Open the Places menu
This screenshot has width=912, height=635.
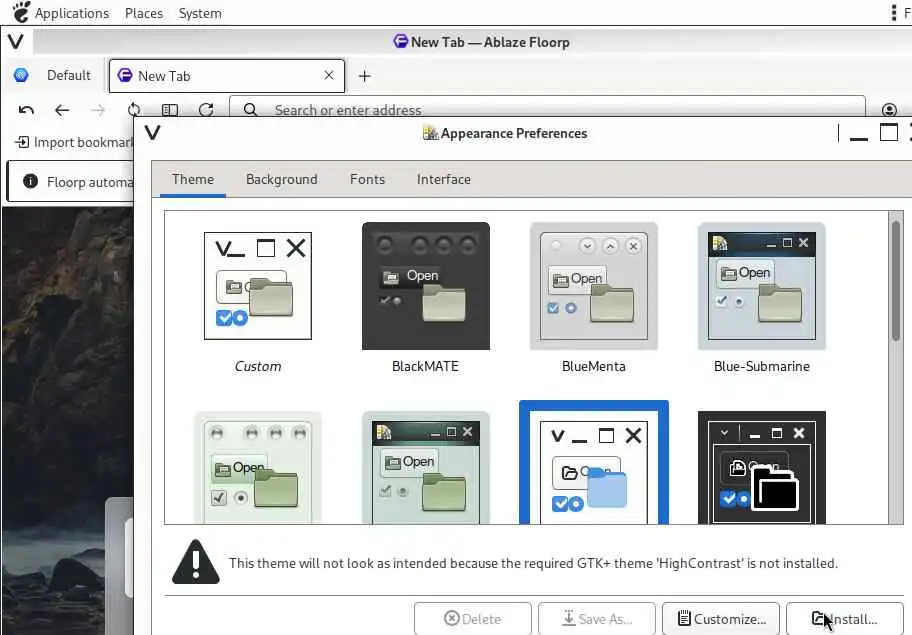point(144,13)
